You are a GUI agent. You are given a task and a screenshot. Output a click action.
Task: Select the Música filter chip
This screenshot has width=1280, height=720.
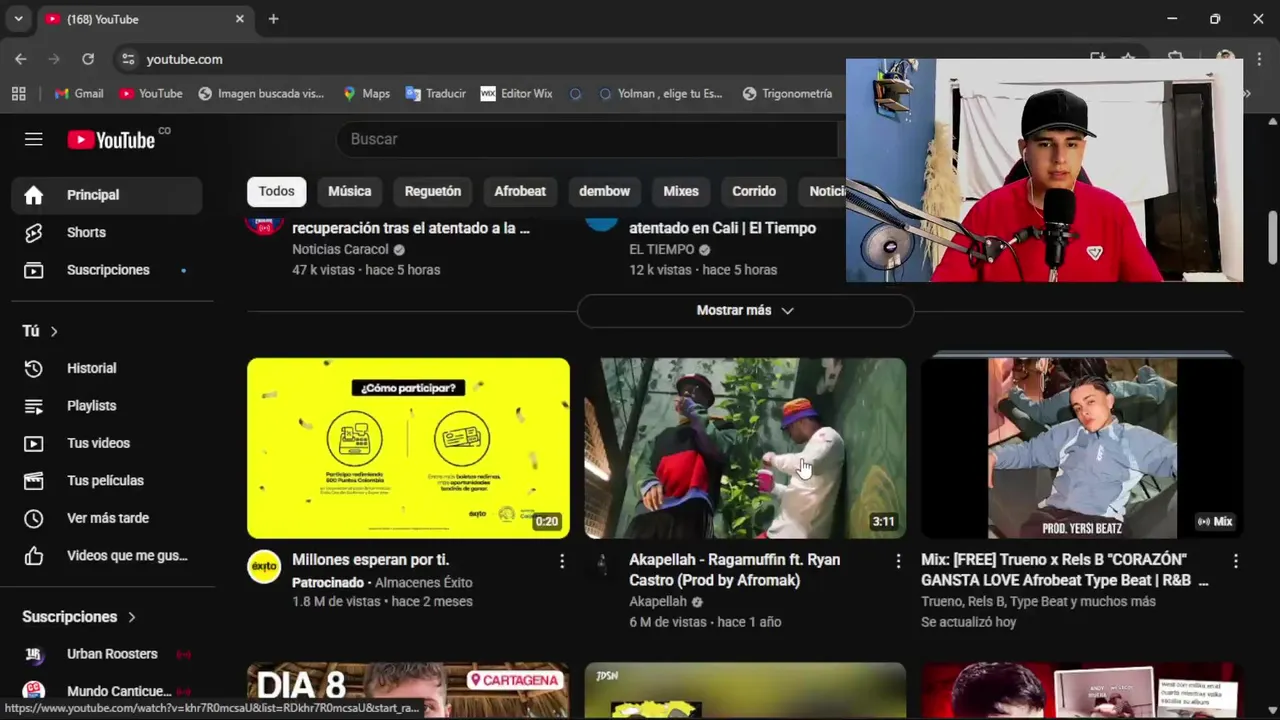pyautogui.click(x=350, y=191)
